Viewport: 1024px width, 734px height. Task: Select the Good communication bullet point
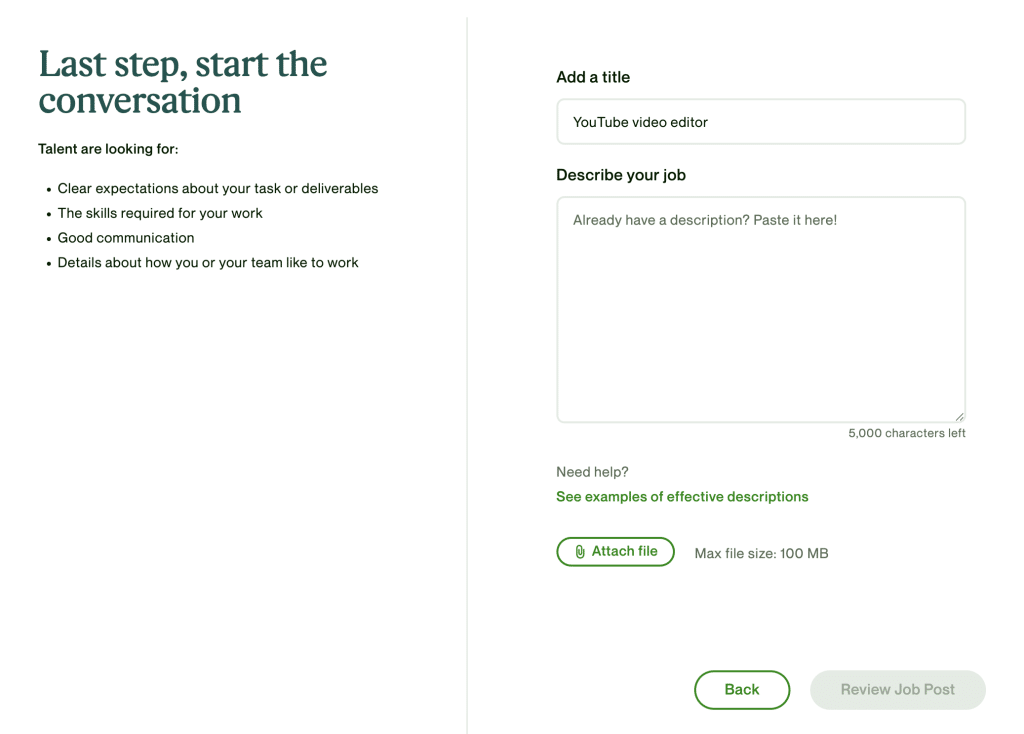(126, 237)
